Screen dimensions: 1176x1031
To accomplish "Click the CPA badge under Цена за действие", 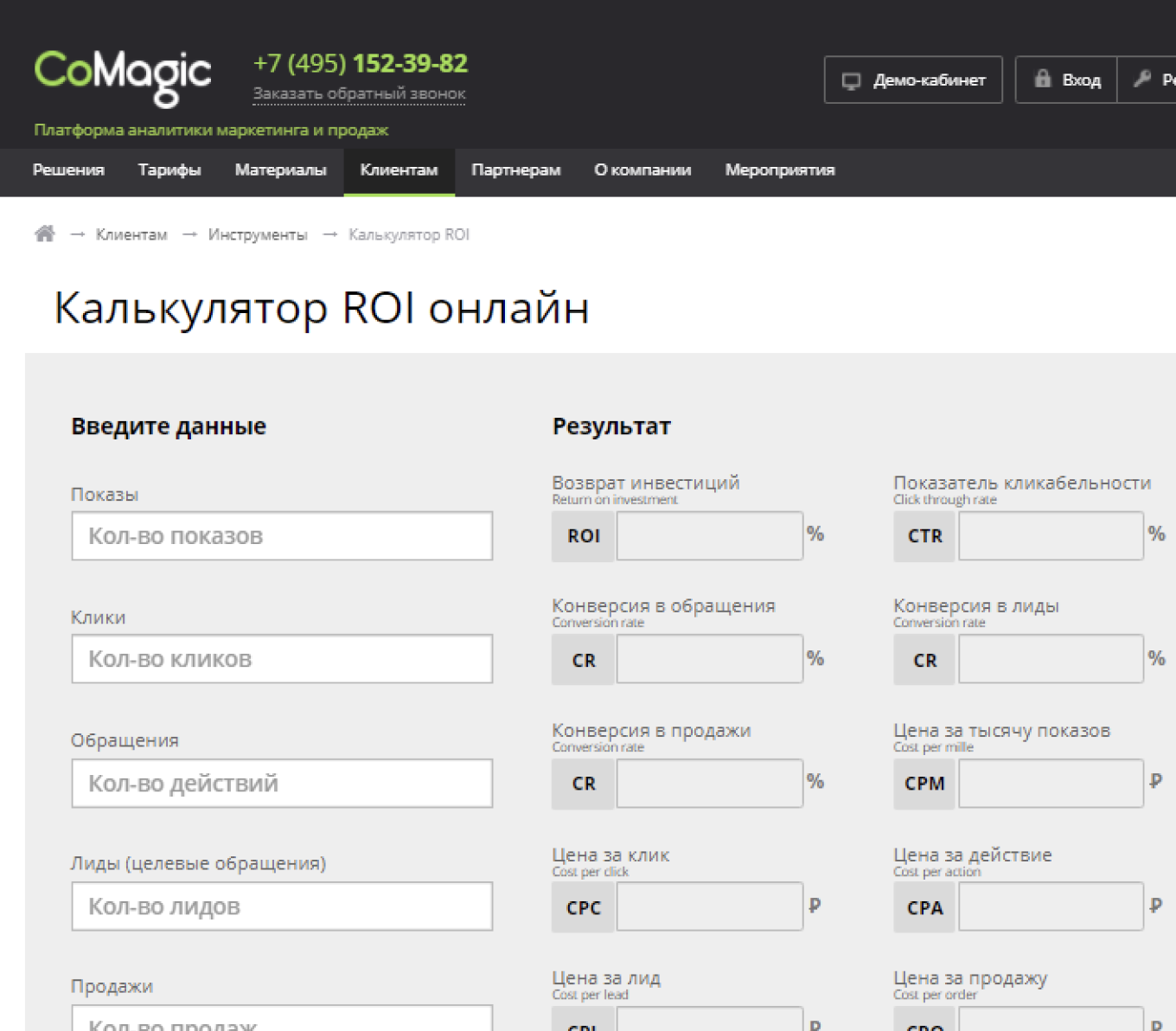I will 924,907.
